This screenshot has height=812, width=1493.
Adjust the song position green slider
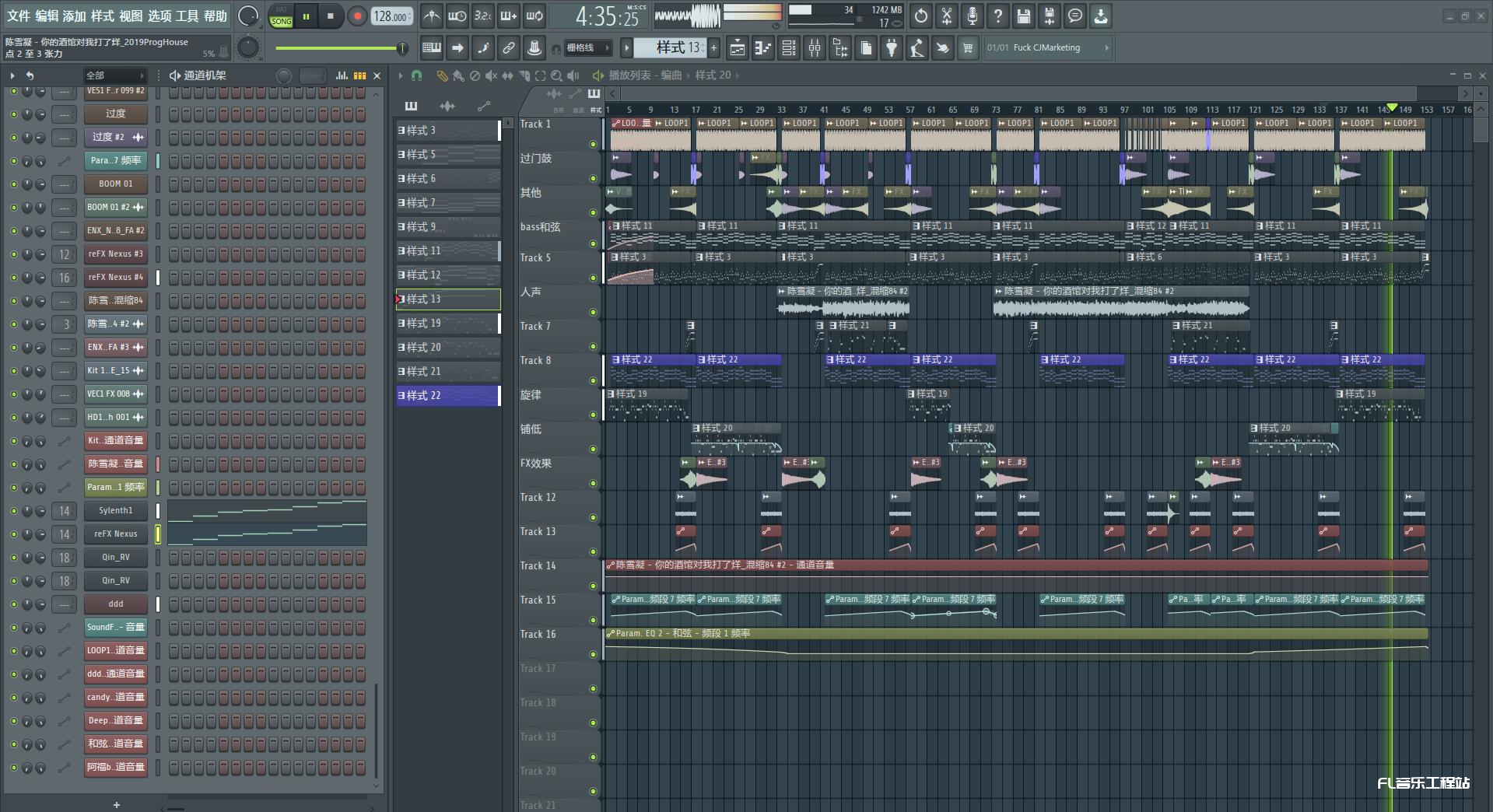point(341,48)
